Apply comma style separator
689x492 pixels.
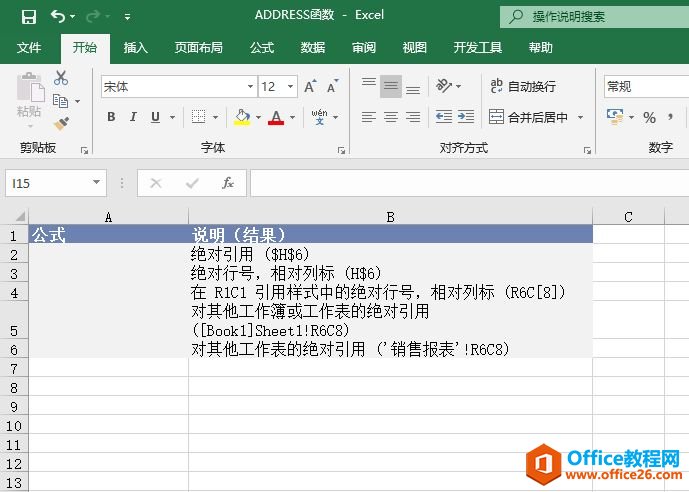670,117
